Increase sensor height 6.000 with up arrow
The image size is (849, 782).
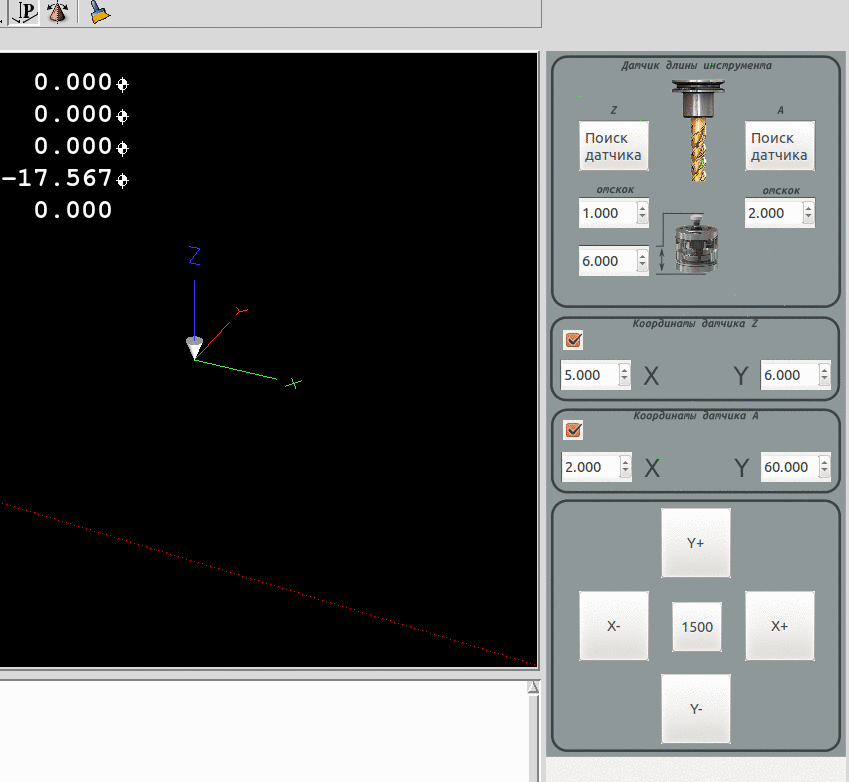(x=642, y=255)
